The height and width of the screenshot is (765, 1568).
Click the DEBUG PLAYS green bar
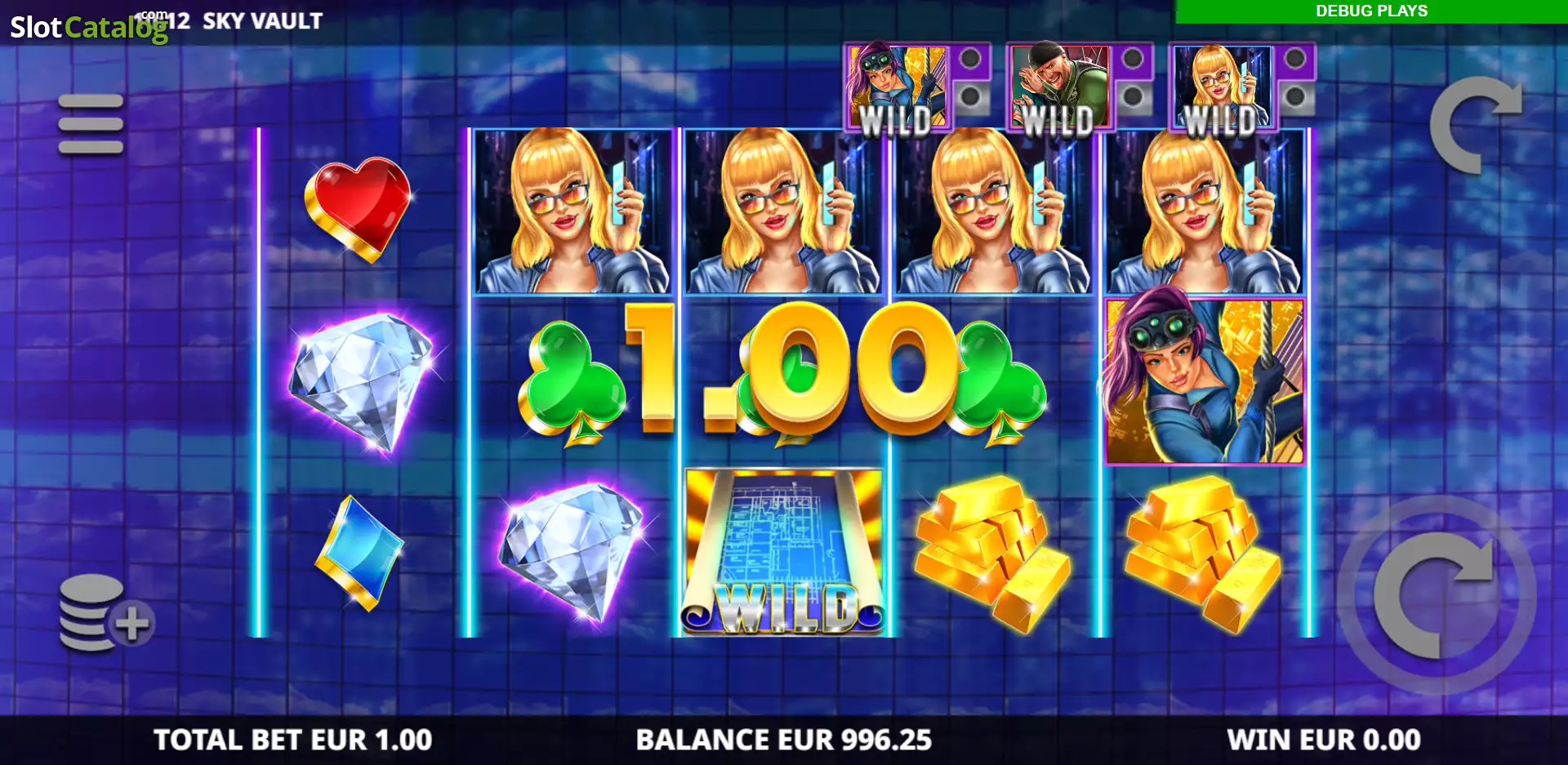tap(1371, 11)
